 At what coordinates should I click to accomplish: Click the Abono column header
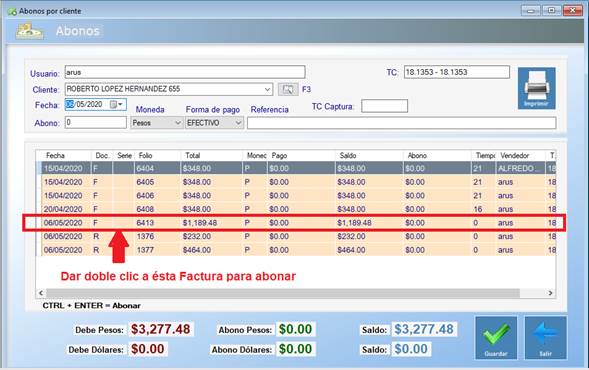click(417, 156)
